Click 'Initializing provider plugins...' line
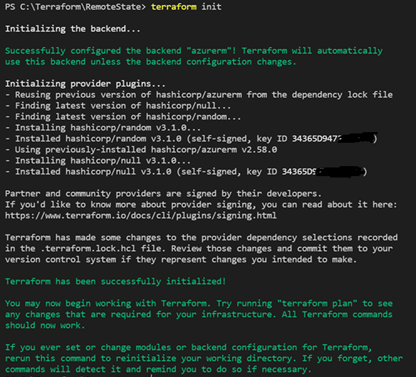 pyautogui.click(x=85, y=83)
